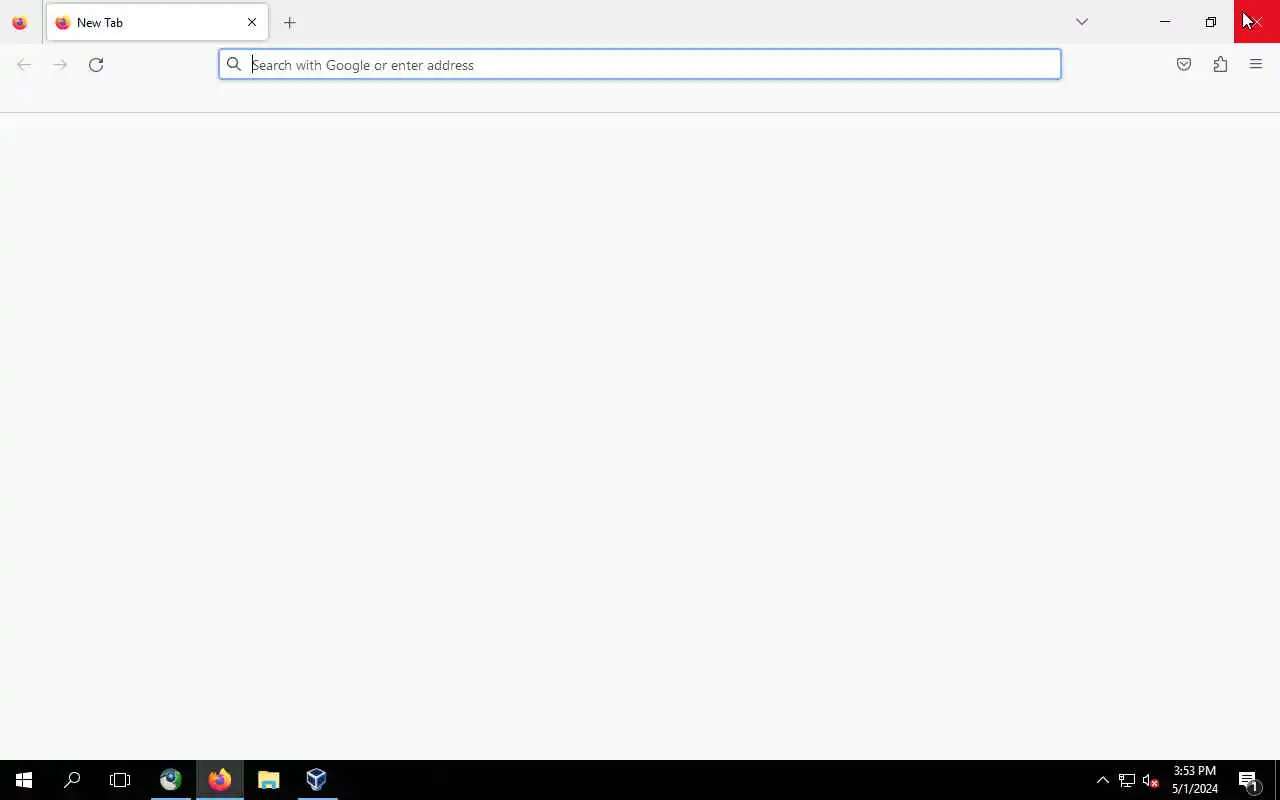
Task: Go back one page
Action: [24, 65]
